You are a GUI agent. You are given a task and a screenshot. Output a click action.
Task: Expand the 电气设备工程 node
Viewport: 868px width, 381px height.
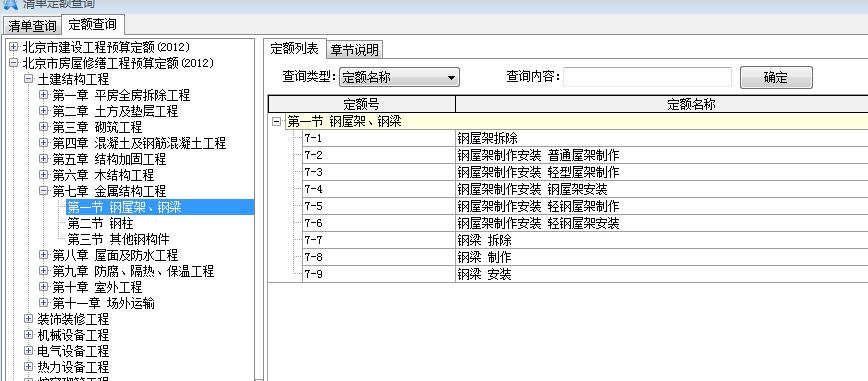coord(29,351)
